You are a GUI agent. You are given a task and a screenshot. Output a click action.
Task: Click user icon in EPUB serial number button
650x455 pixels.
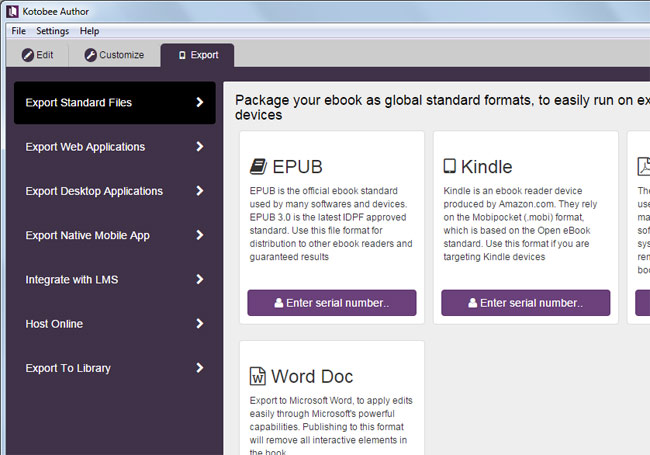pos(279,303)
